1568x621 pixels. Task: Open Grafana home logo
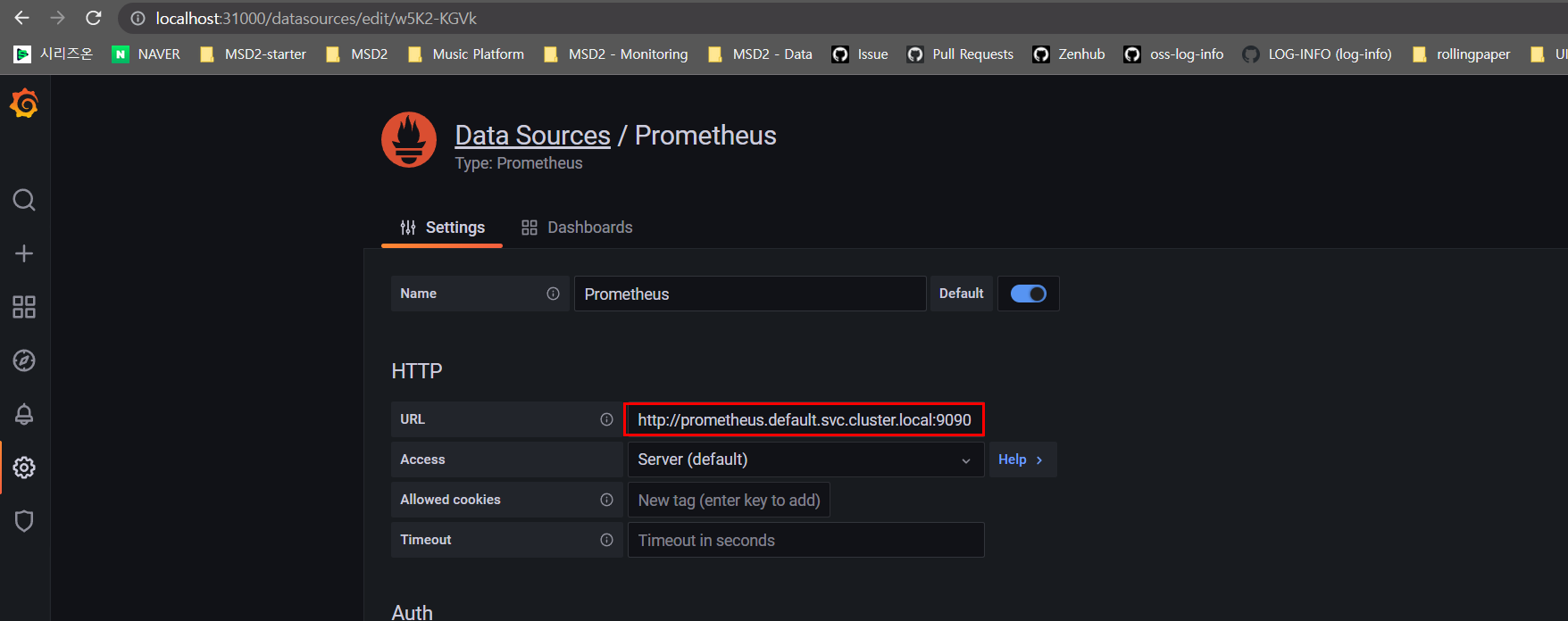[24, 104]
